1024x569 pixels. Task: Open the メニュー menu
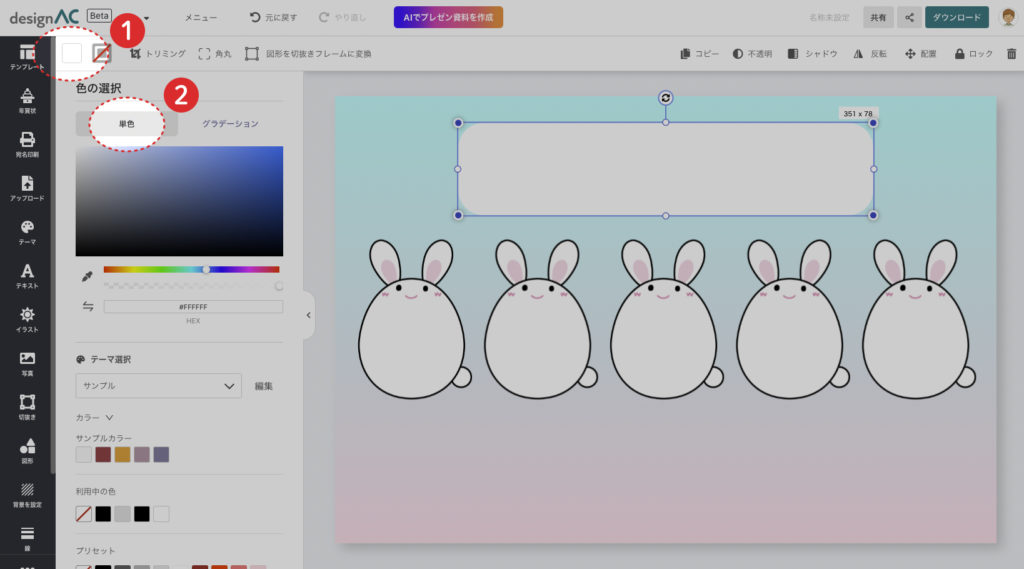[x=200, y=17]
